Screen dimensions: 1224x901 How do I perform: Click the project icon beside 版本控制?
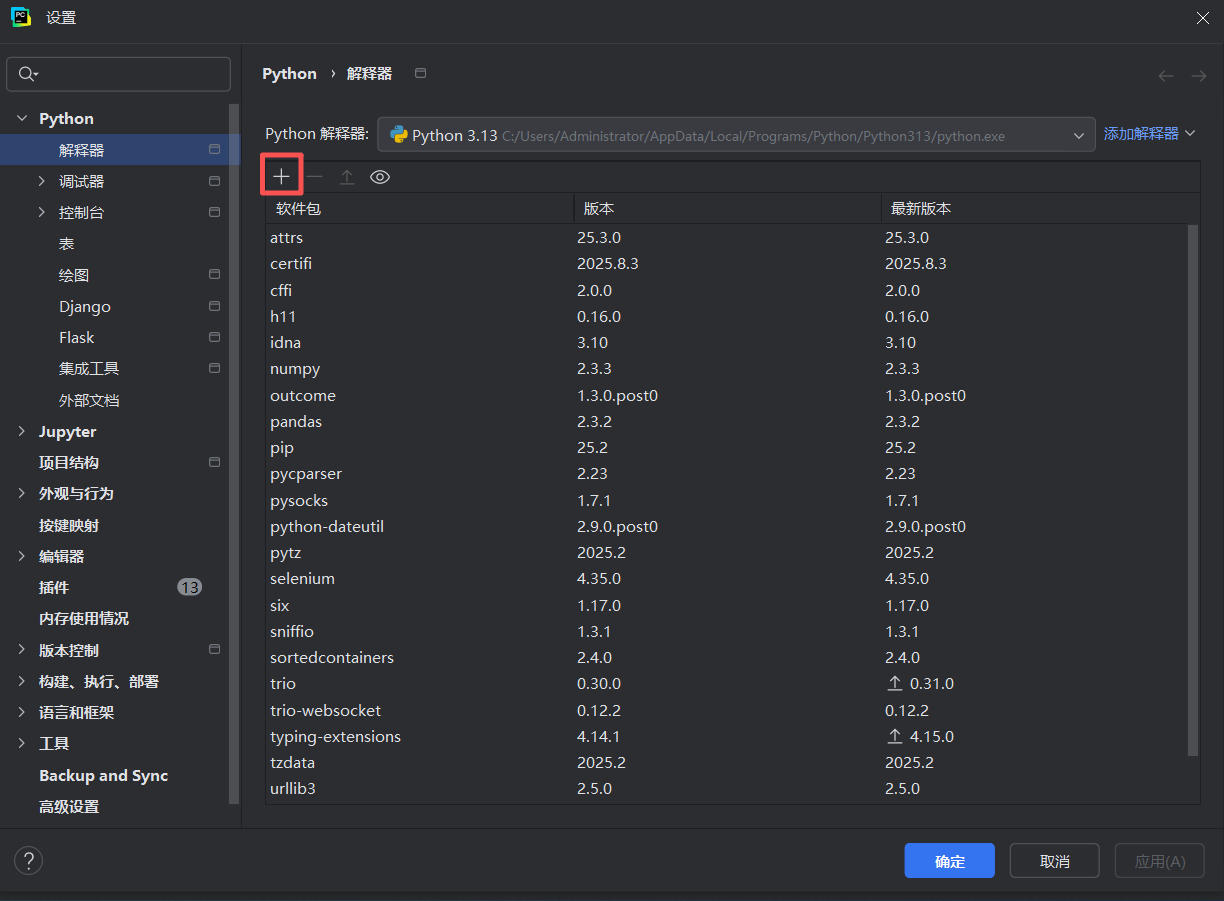point(214,650)
